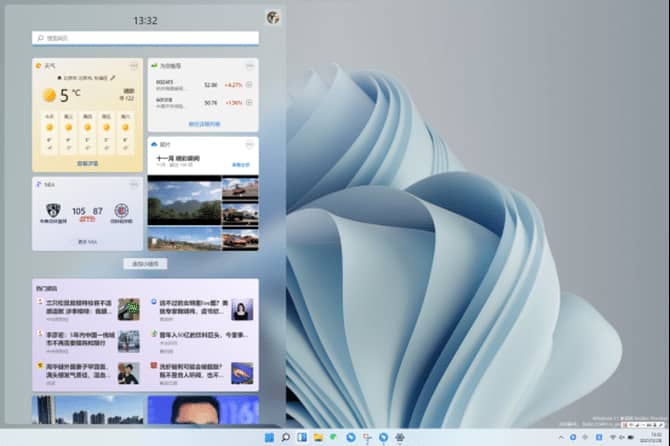Click the full forecast link in weather widget
The width and height of the screenshot is (670, 446).
click(x=88, y=162)
